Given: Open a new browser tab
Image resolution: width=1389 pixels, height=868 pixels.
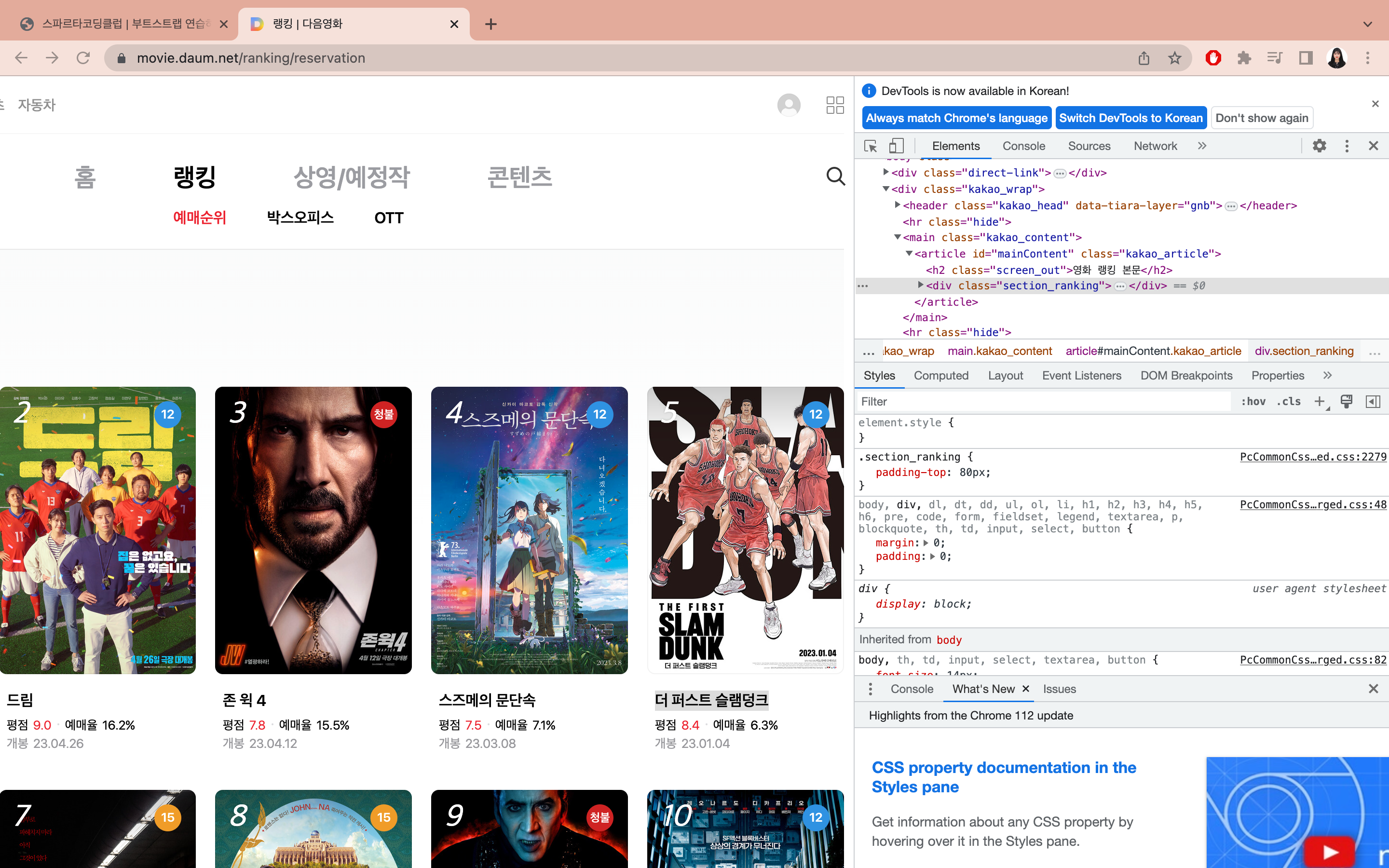Looking at the screenshot, I should pos(491,24).
